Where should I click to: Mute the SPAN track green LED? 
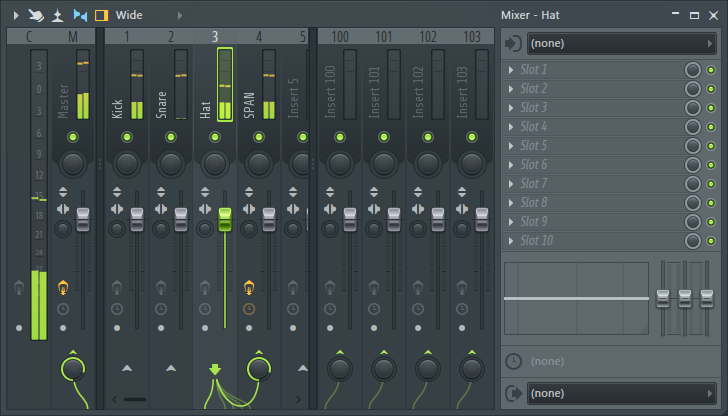(259, 137)
